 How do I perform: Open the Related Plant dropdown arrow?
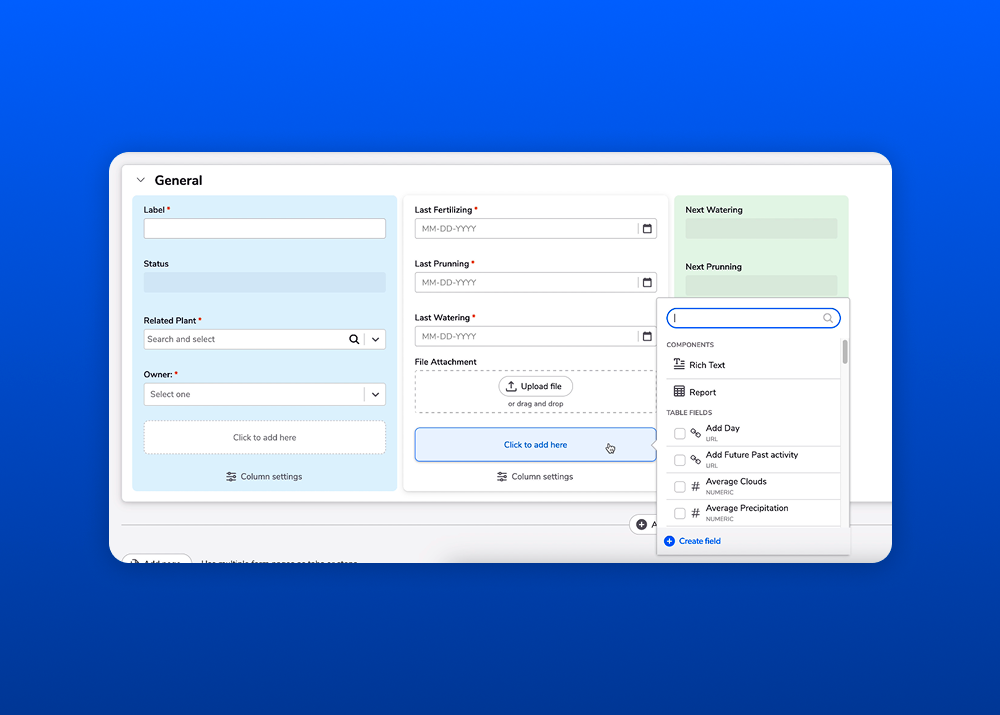tap(375, 340)
